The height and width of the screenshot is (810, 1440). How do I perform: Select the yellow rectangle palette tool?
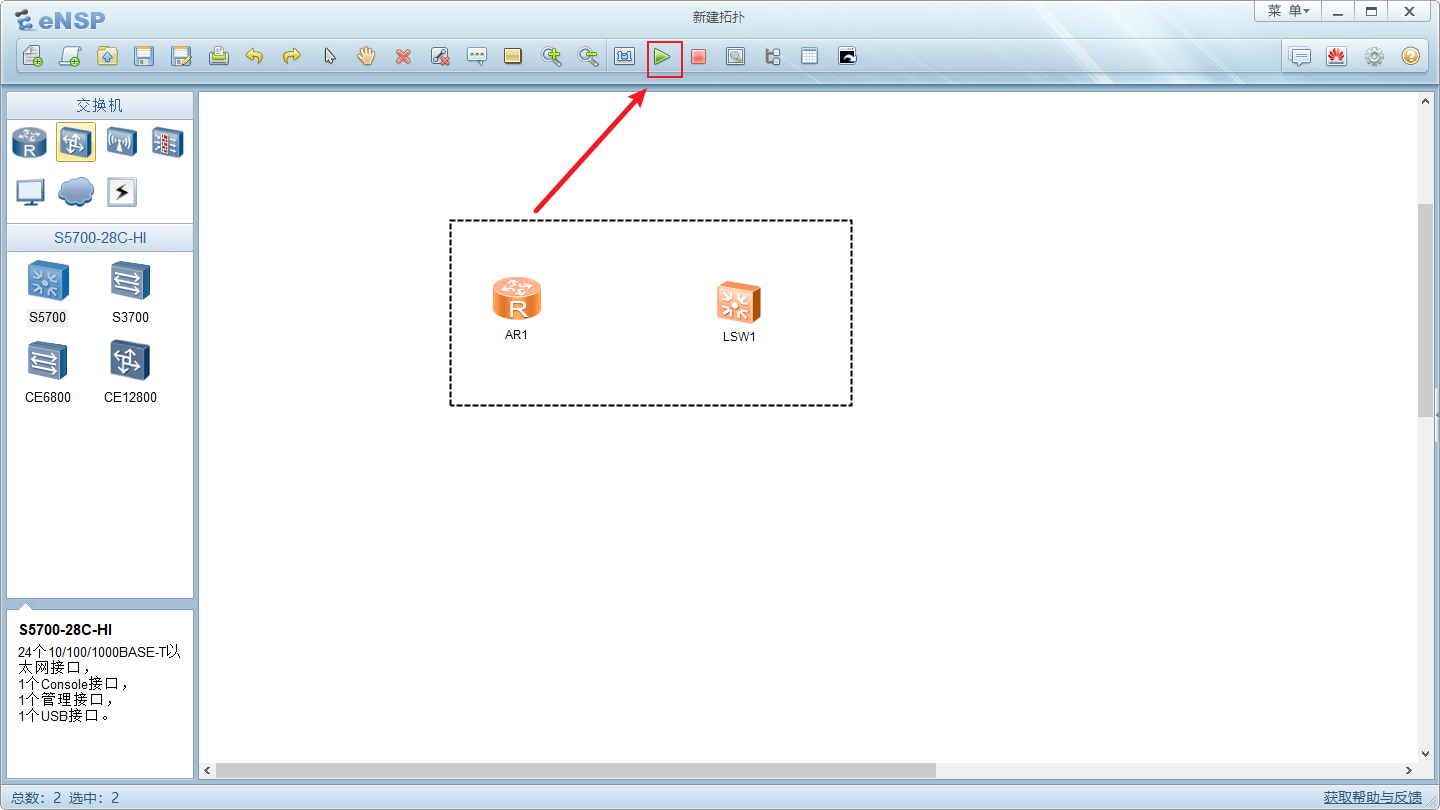point(513,56)
